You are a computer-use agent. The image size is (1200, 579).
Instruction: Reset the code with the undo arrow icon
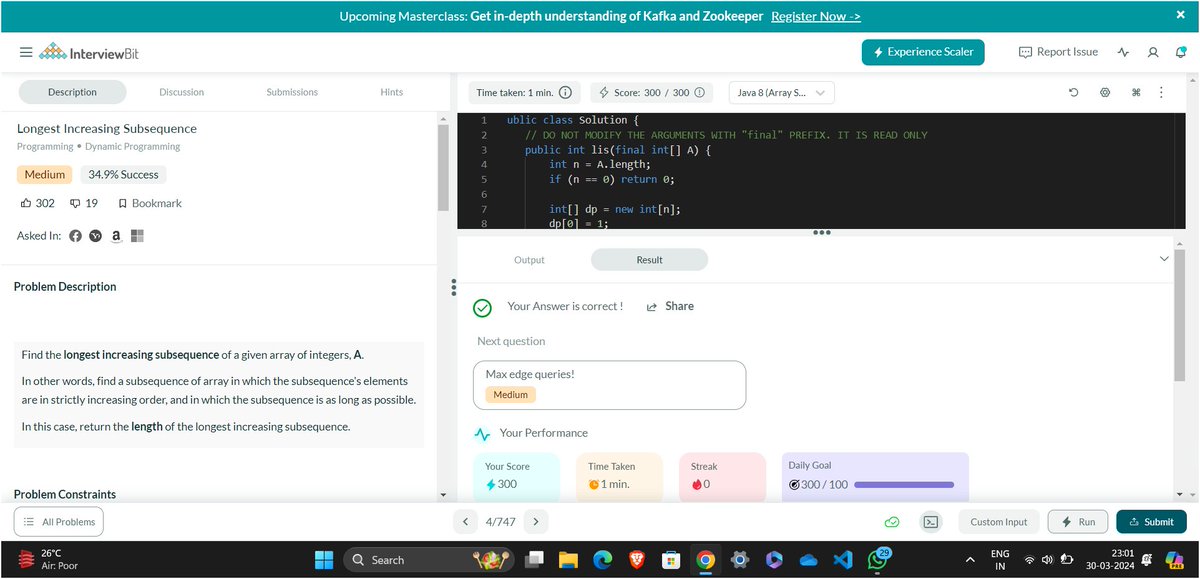[x=1074, y=93]
